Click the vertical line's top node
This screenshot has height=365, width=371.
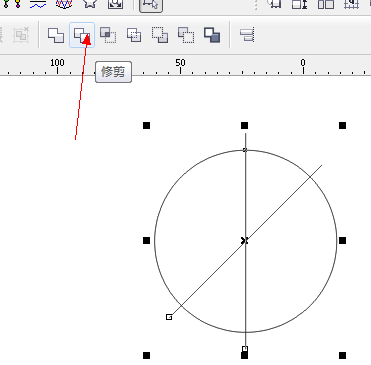coord(245,150)
